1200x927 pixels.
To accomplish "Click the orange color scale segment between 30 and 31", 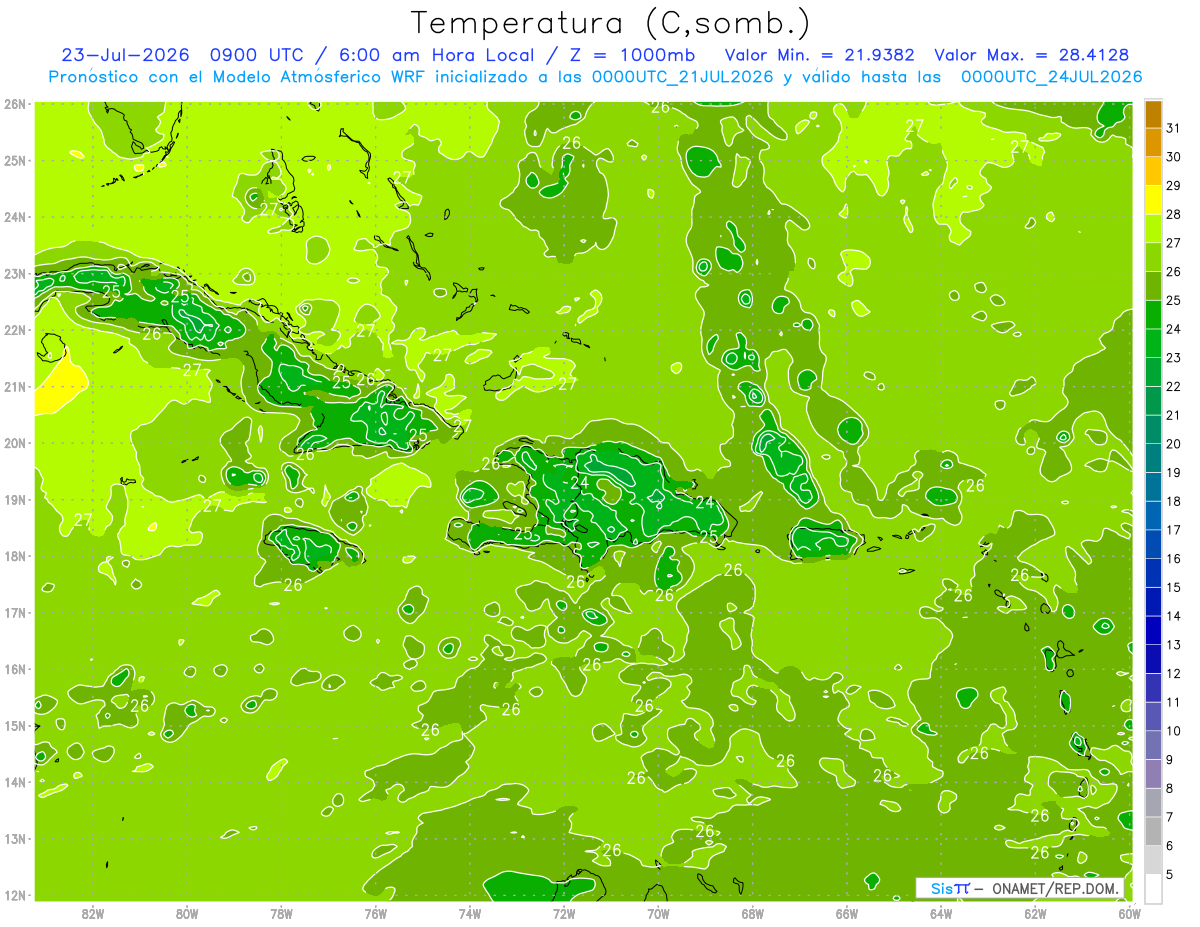I will click(x=1153, y=143).
